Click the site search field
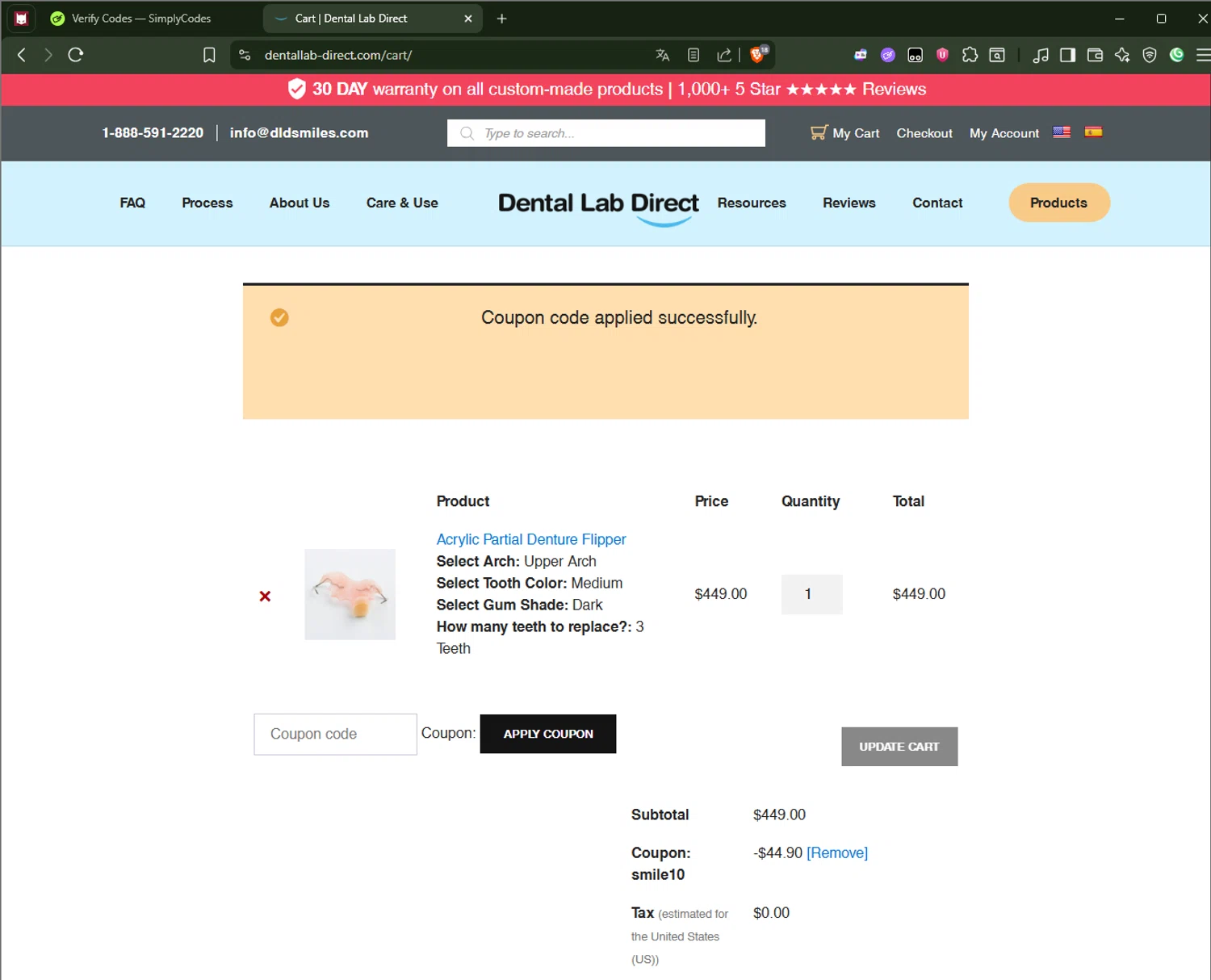 [606, 133]
